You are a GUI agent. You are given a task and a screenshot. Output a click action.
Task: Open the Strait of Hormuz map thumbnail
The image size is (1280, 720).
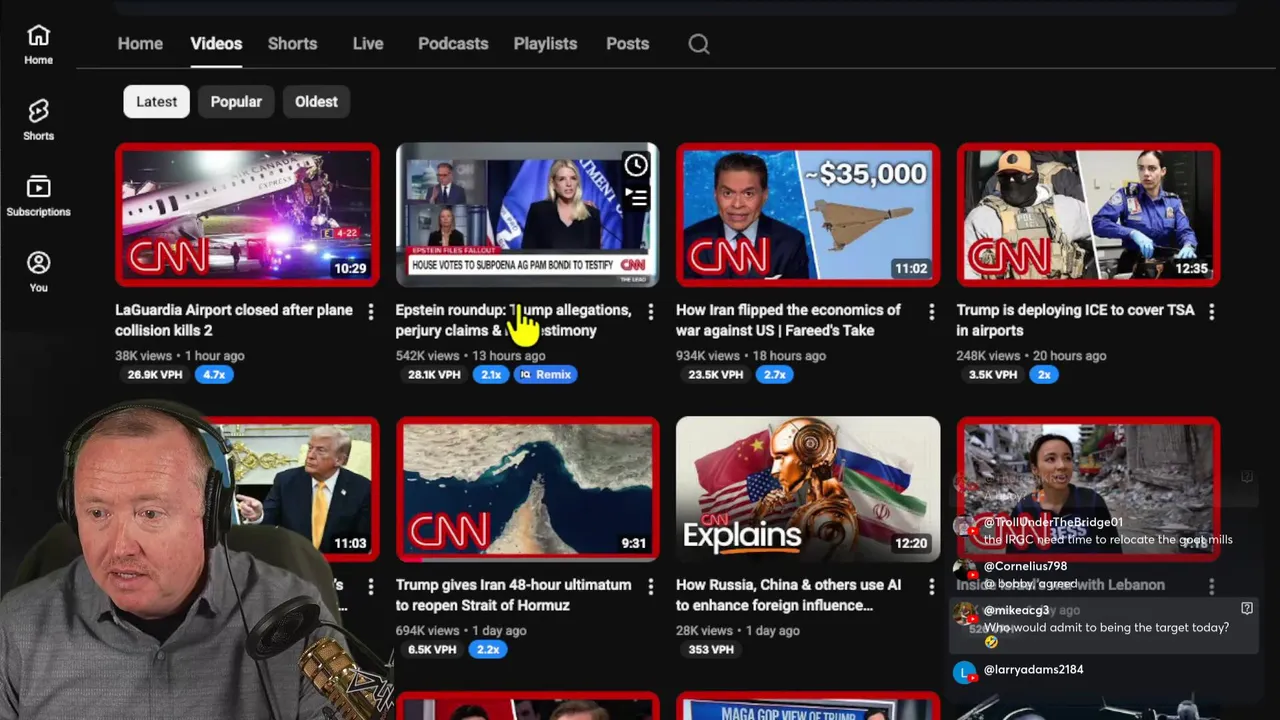click(527, 489)
